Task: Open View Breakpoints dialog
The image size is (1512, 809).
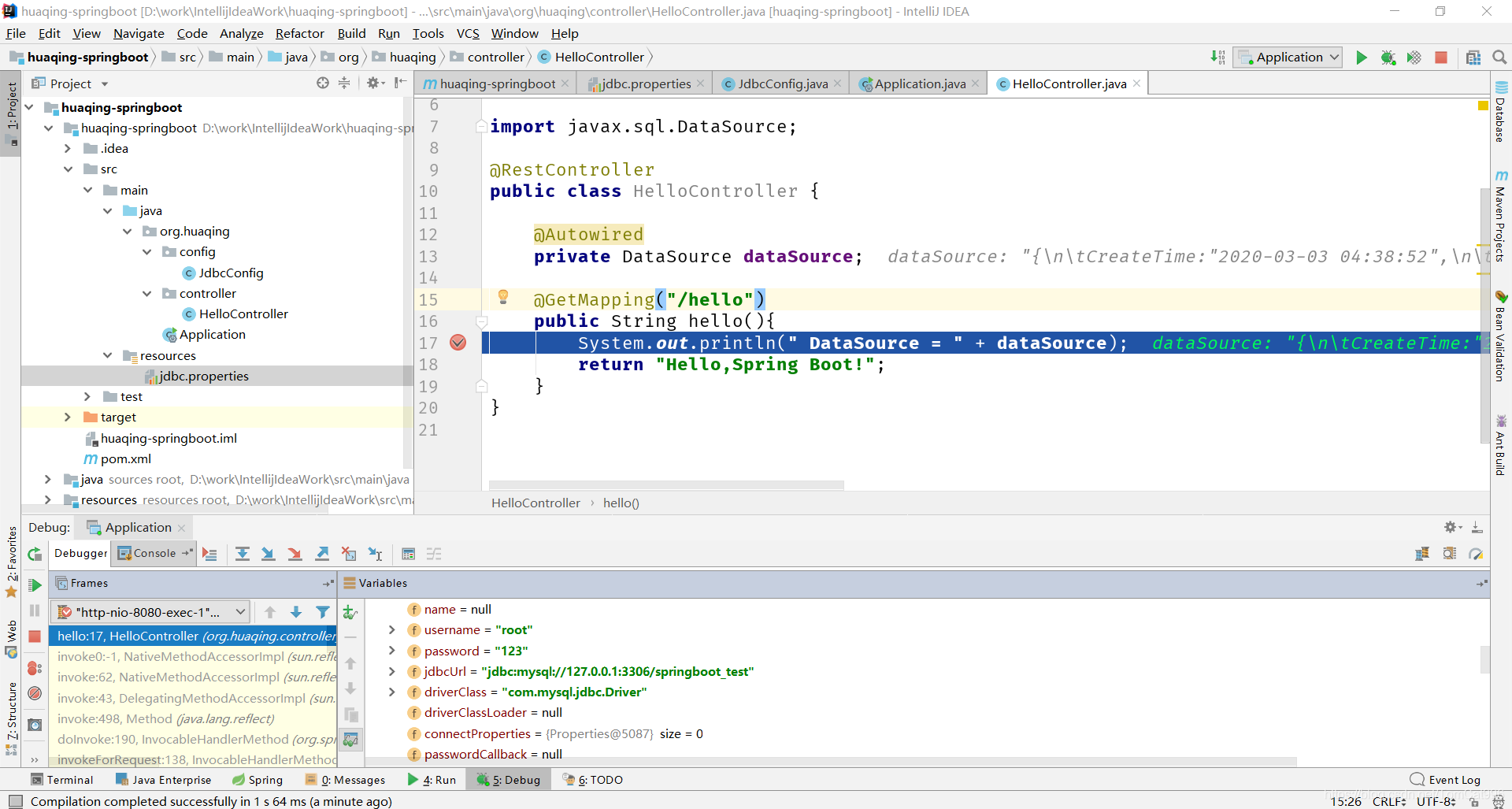Action: pos(35,668)
